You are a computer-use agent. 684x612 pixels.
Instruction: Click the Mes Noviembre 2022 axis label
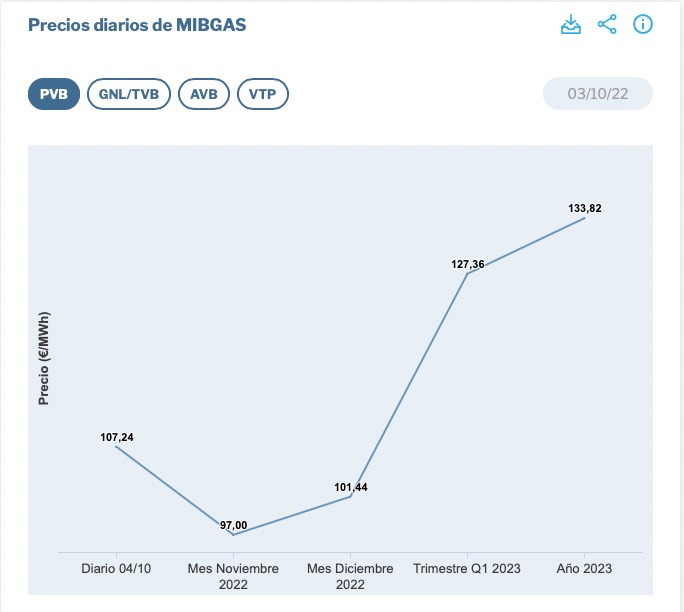point(233,576)
